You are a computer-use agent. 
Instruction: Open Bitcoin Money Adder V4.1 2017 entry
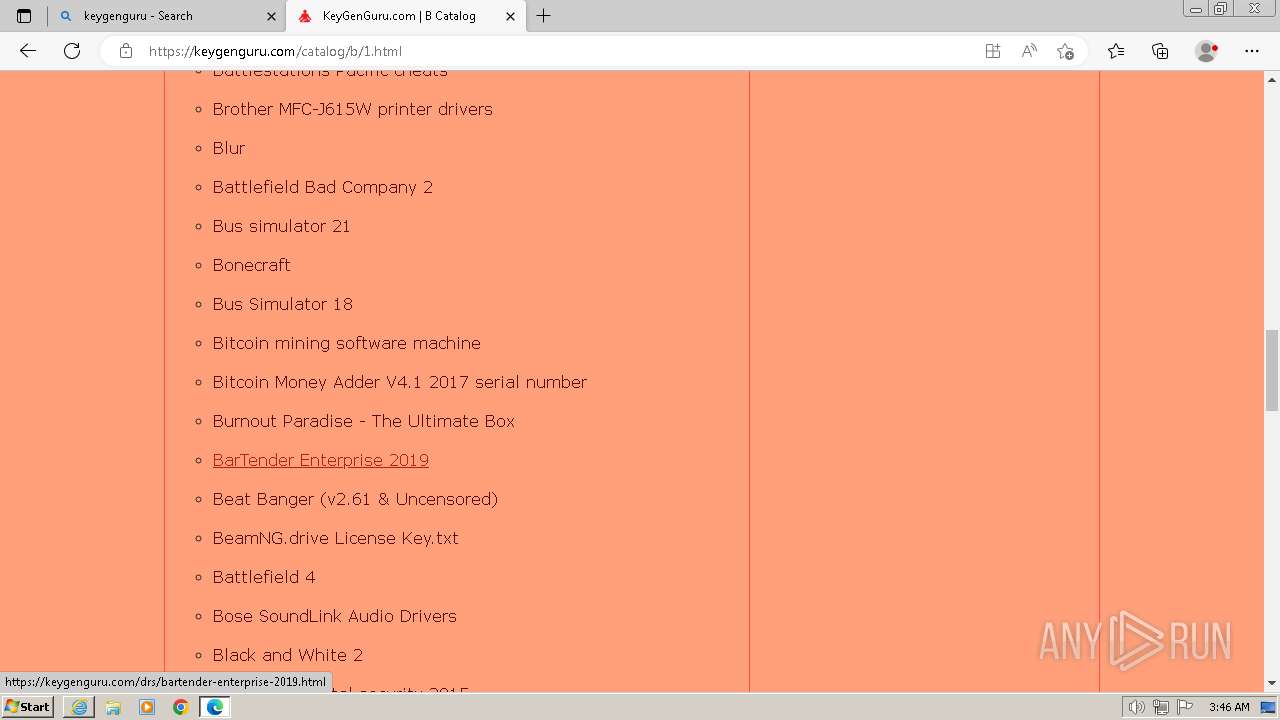399,382
